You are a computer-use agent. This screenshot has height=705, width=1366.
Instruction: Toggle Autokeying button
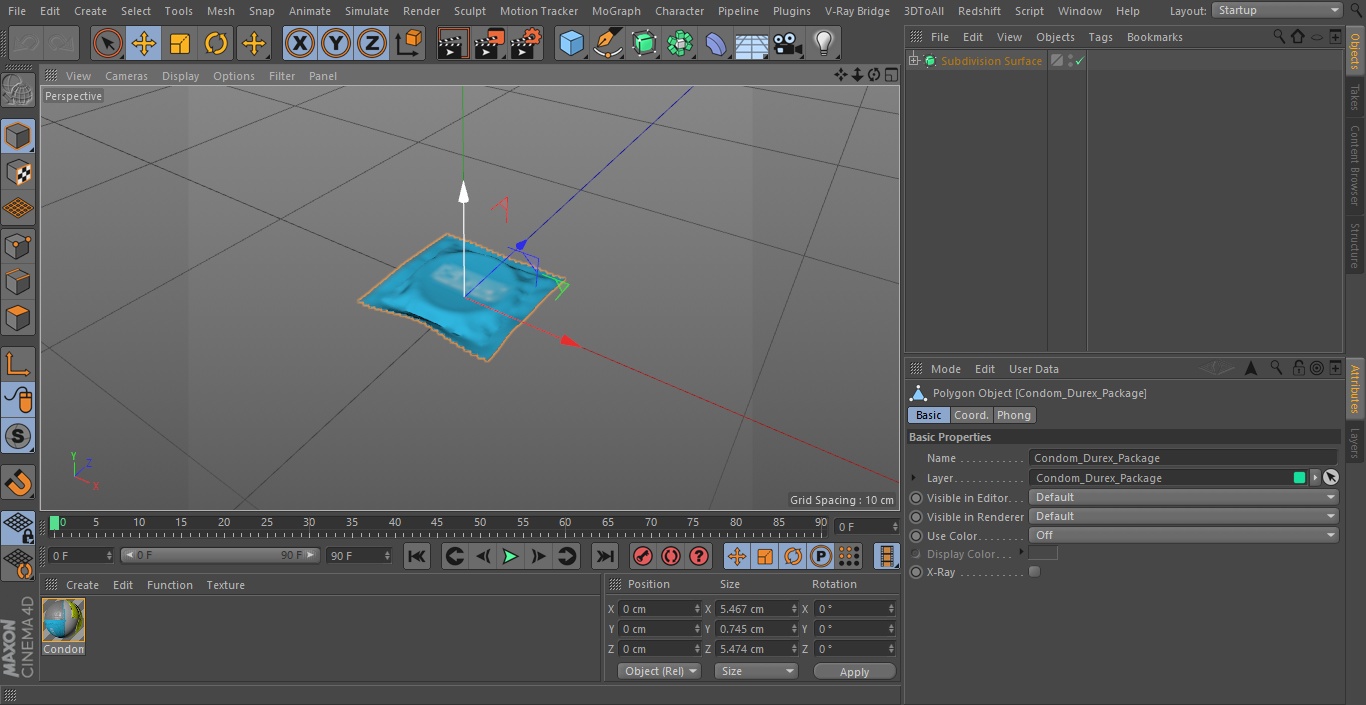pyautogui.click(x=671, y=556)
